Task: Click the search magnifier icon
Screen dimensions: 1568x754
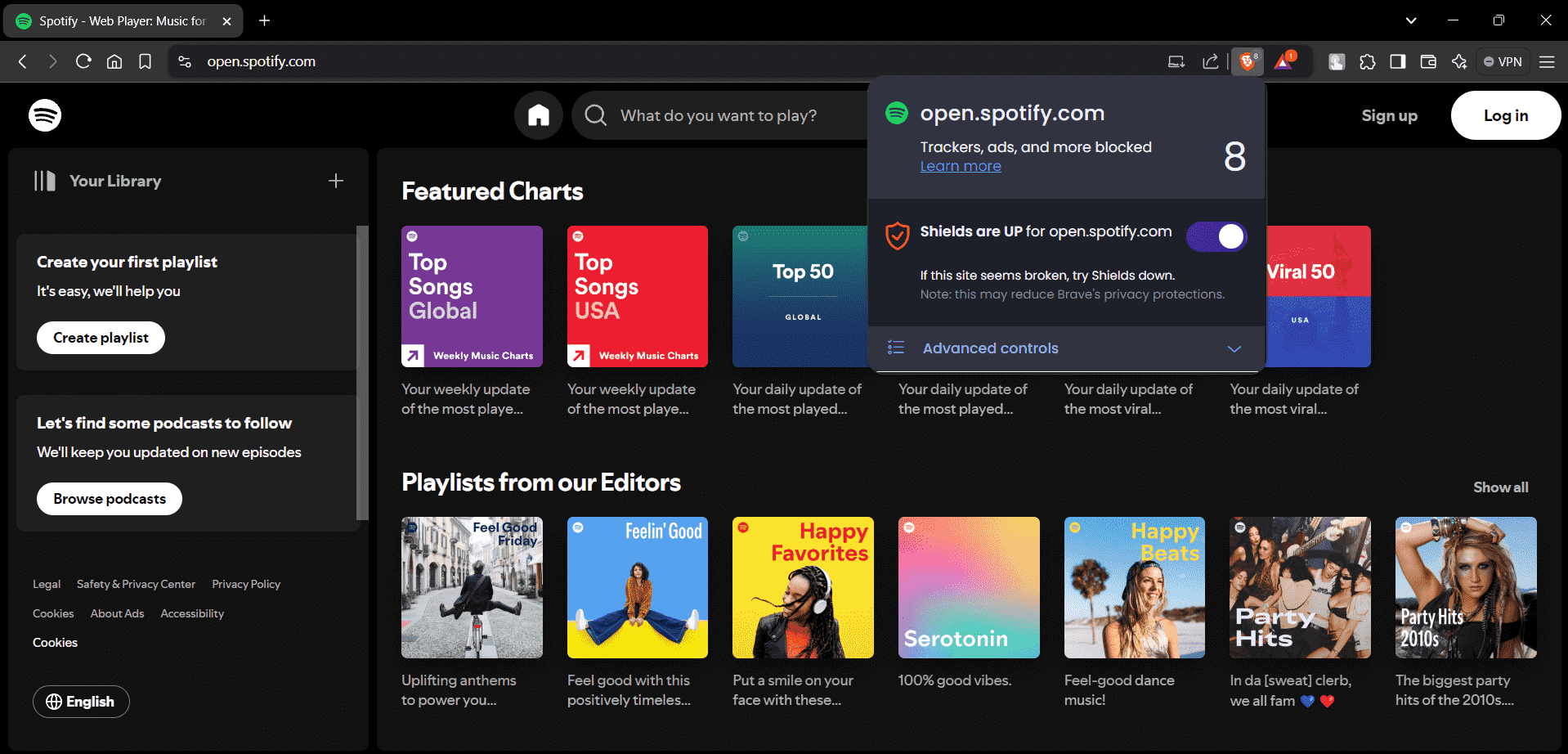Action: (596, 115)
